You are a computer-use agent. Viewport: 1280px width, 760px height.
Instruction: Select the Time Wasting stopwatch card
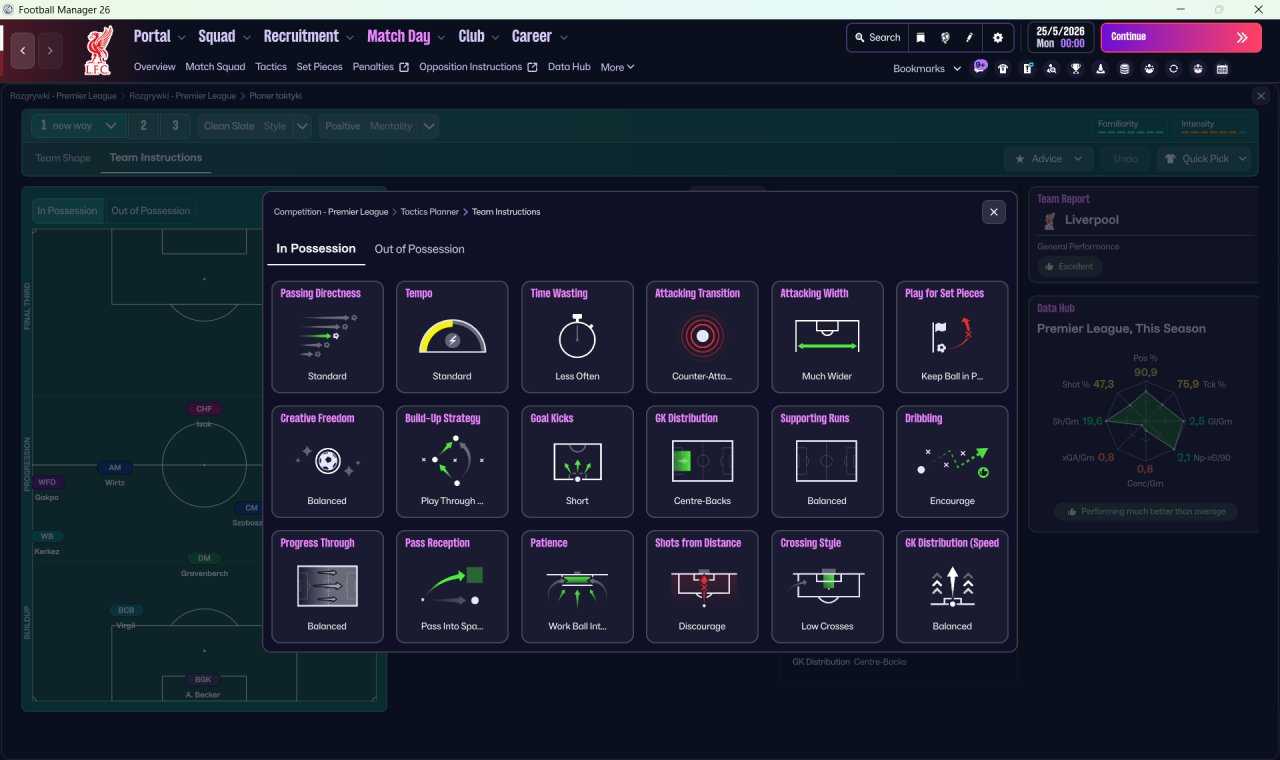577,337
